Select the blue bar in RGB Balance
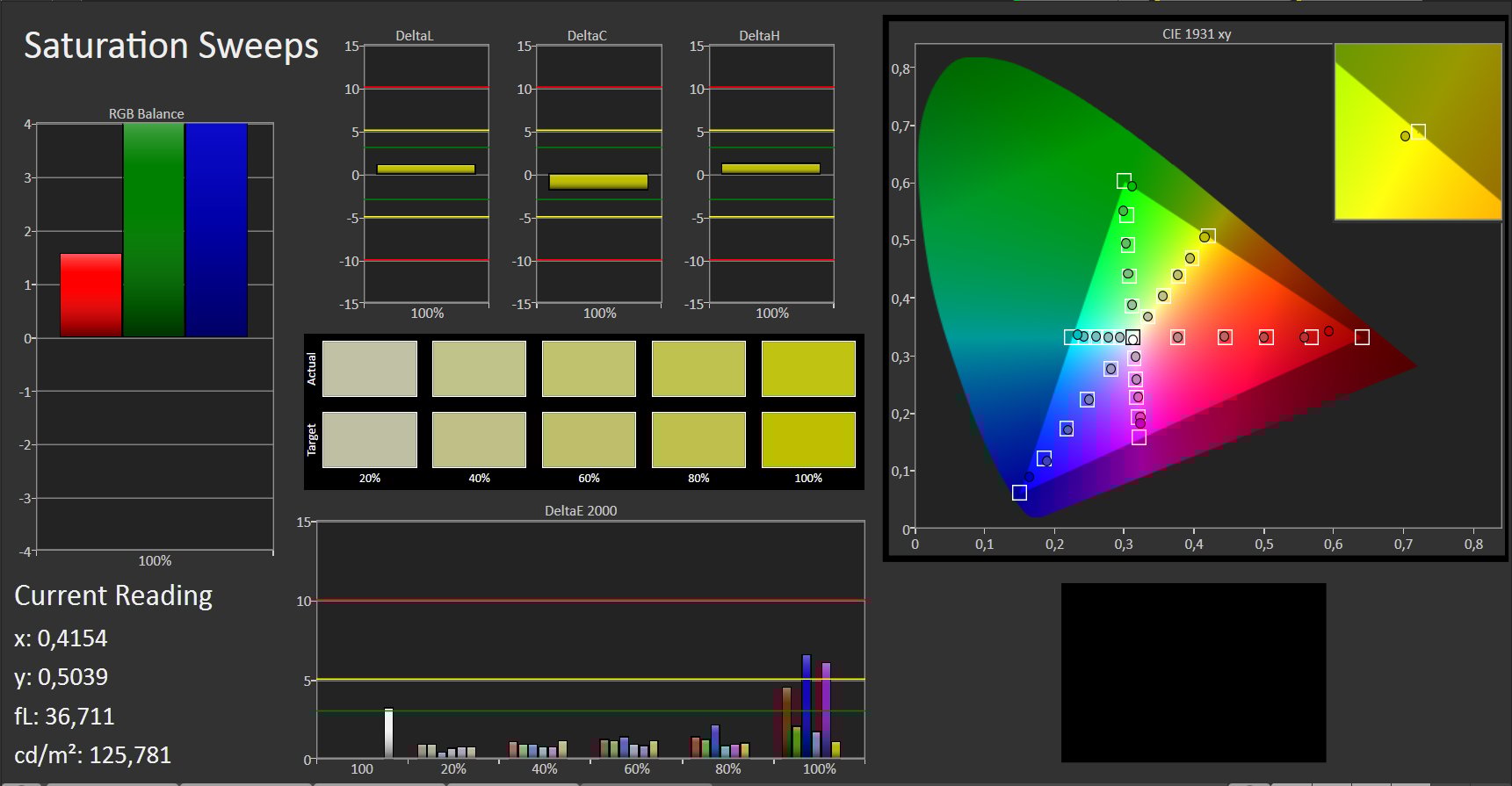Image resolution: width=1512 pixels, height=786 pixels. click(x=216, y=230)
